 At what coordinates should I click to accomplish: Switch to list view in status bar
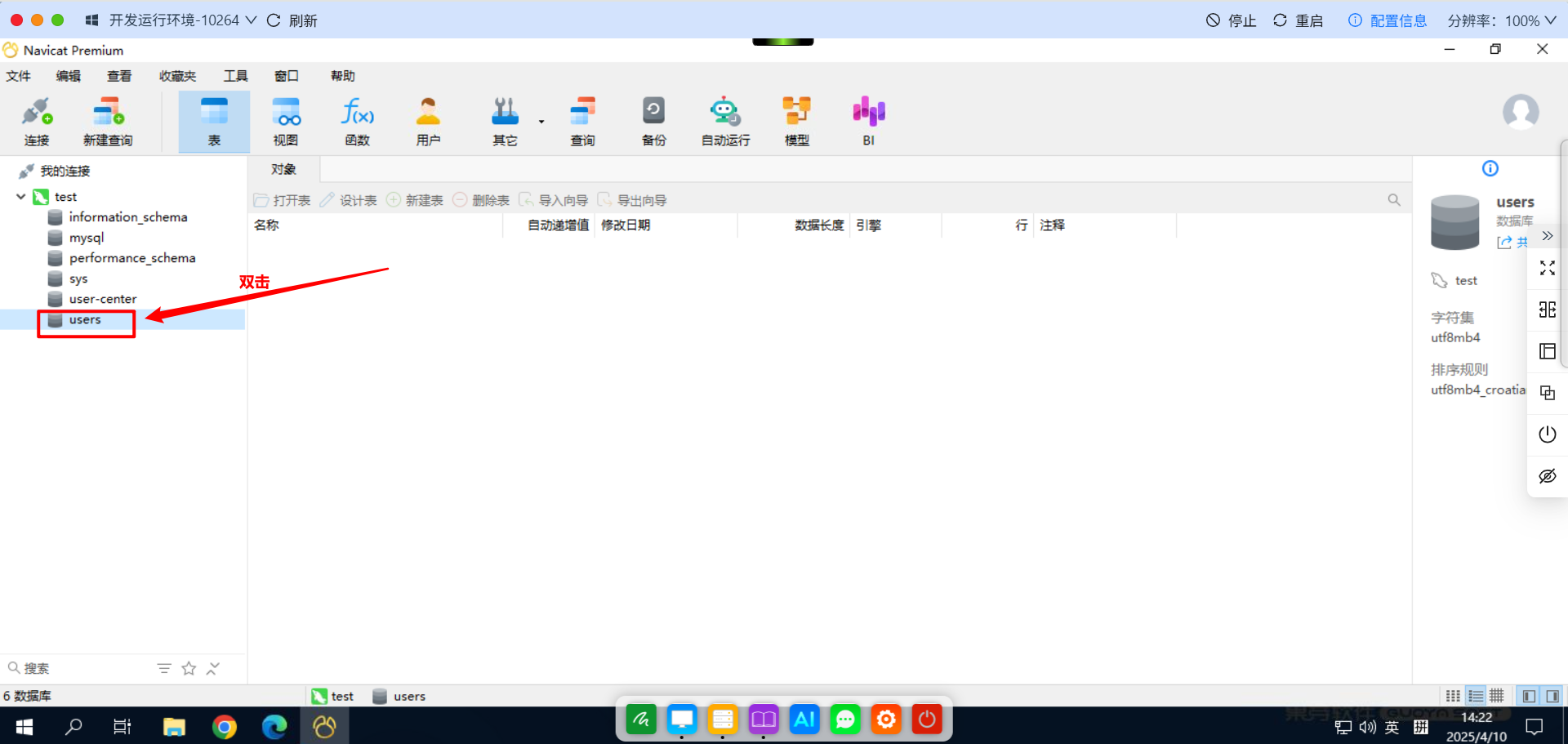(x=1453, y=696)
